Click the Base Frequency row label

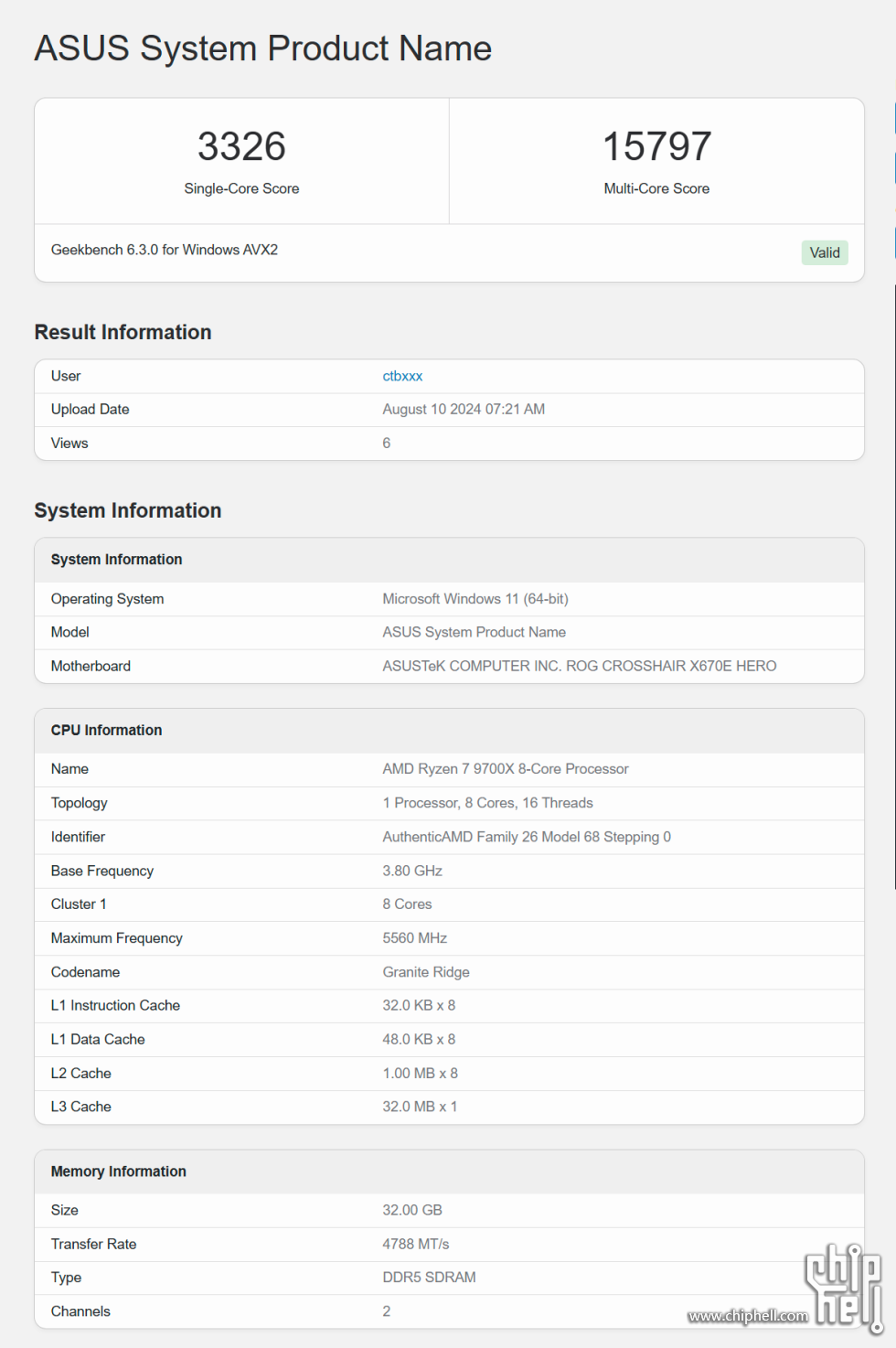pos(102,871)
